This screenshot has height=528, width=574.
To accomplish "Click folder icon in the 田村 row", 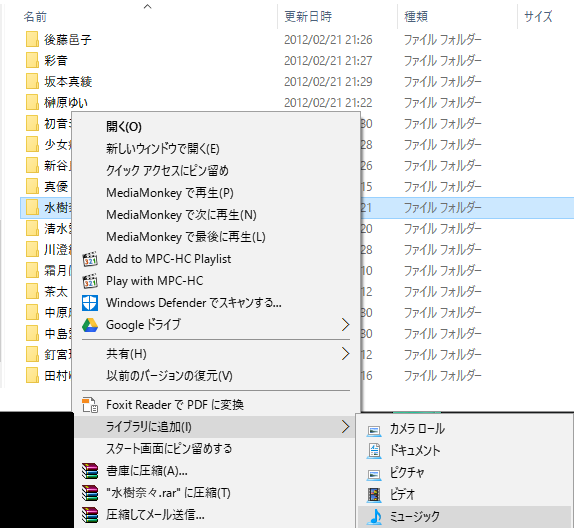I will (x=32, y=376).
